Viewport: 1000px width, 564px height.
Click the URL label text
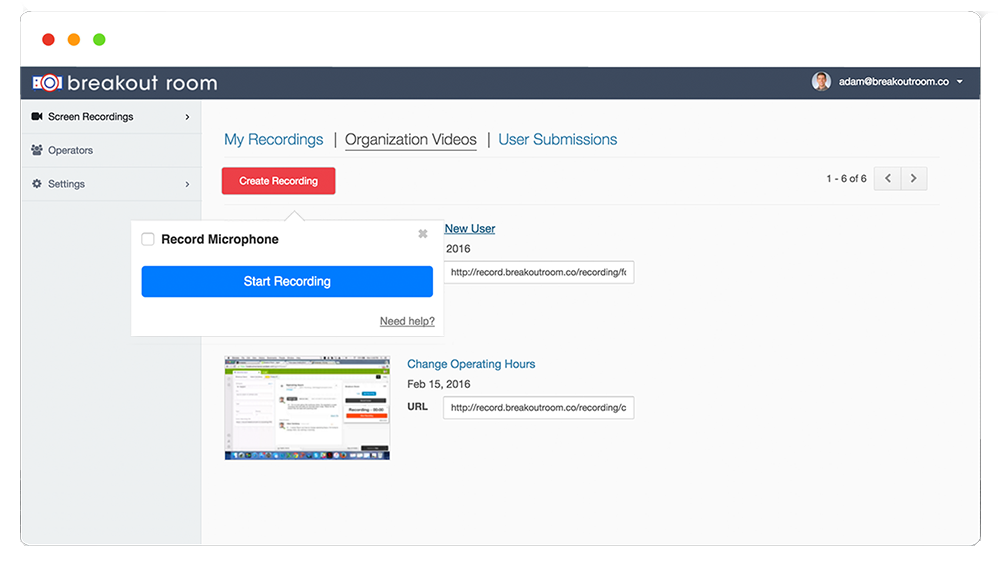point(418,406)
